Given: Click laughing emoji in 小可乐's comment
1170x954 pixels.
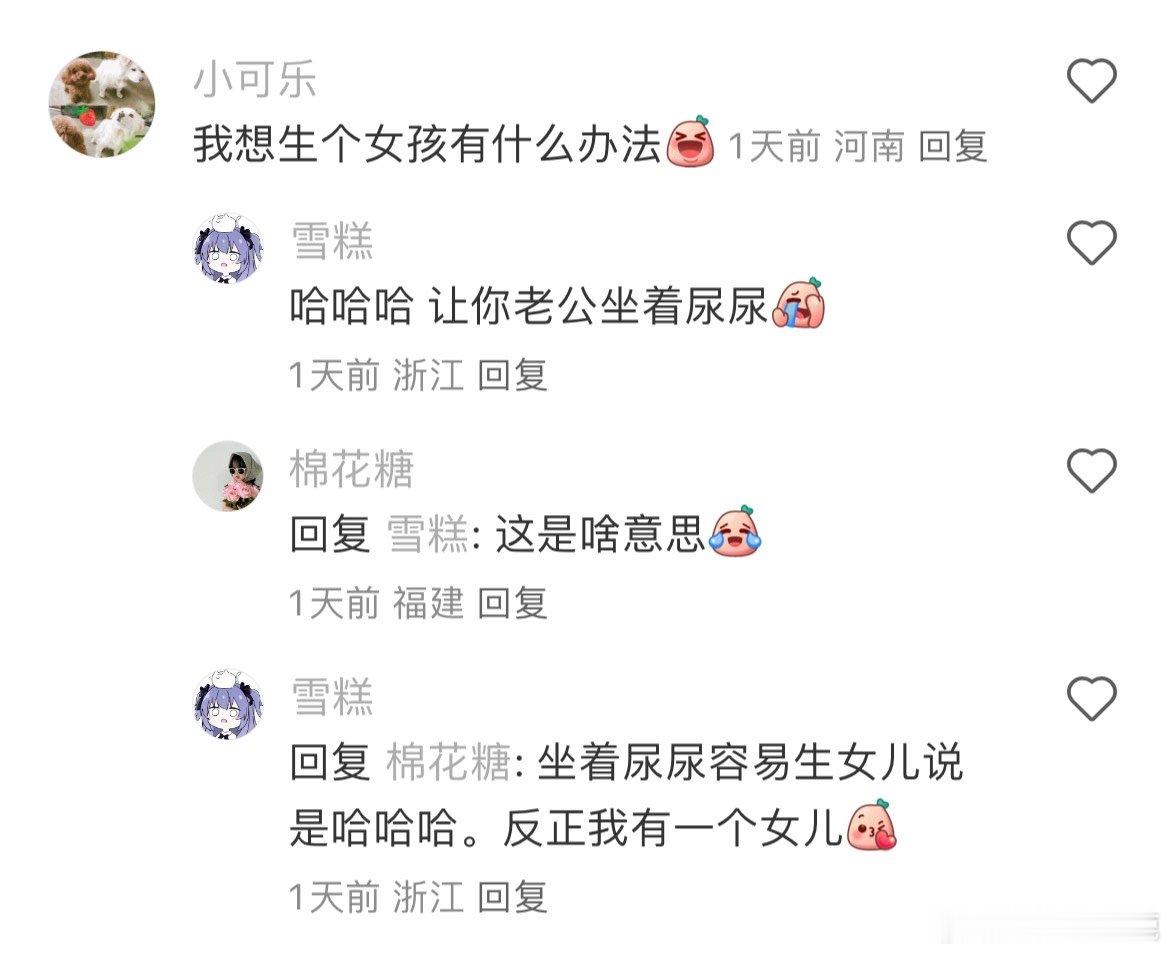Looking at the screenshot, I should [690, 142].
